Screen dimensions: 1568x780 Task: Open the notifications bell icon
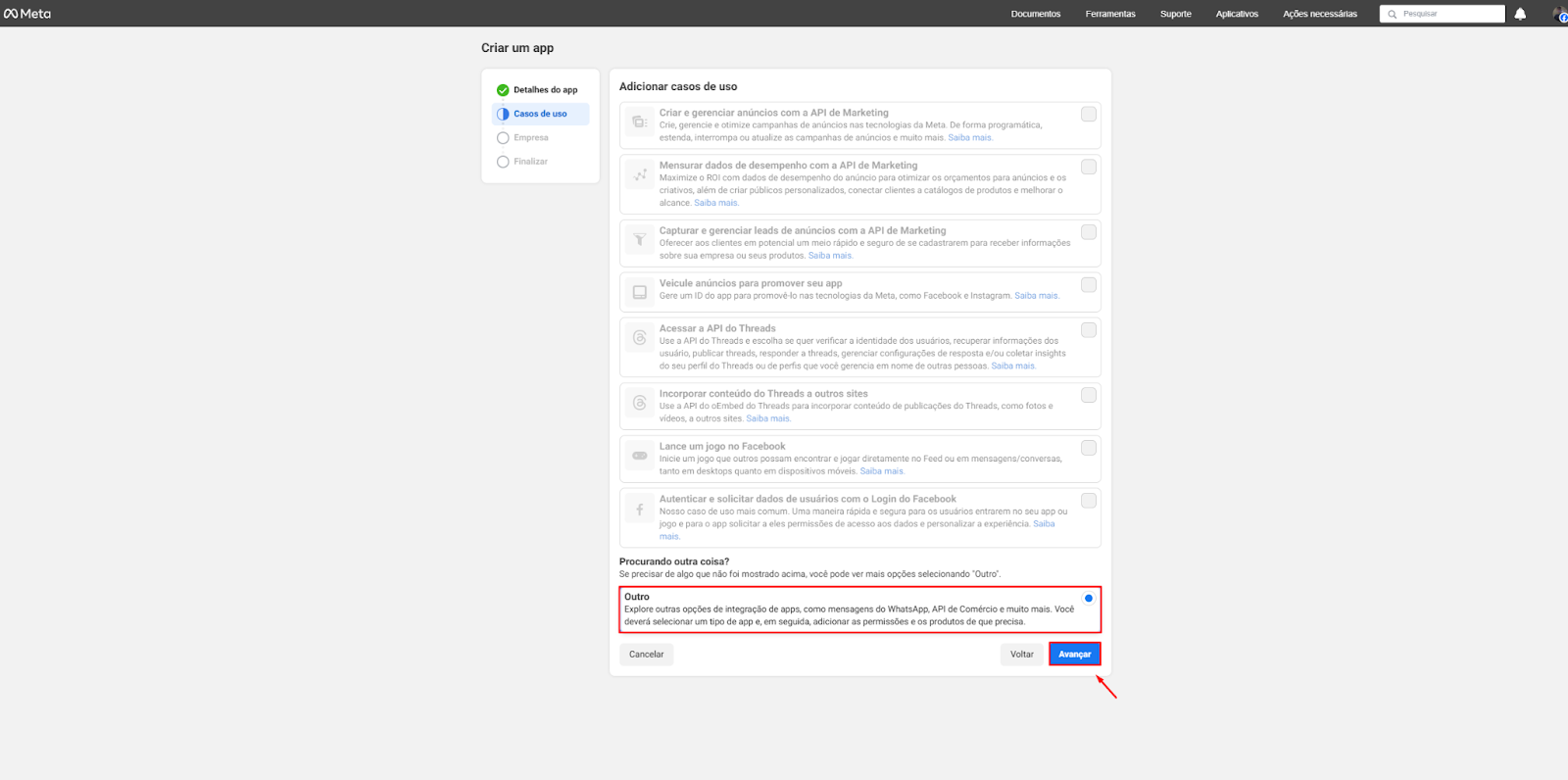tap(1520, 14)
